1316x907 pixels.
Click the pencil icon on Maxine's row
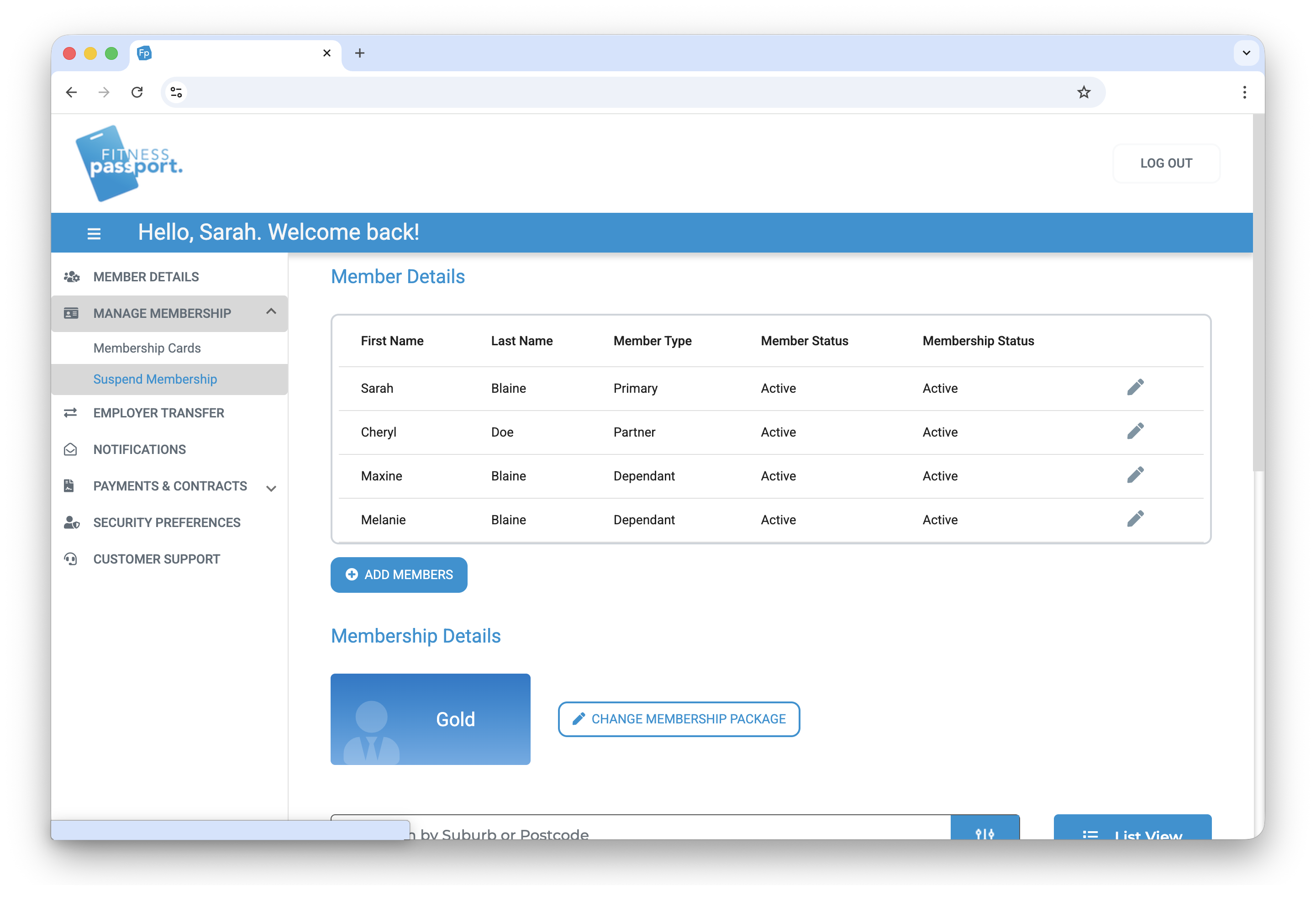(1135, 475)
